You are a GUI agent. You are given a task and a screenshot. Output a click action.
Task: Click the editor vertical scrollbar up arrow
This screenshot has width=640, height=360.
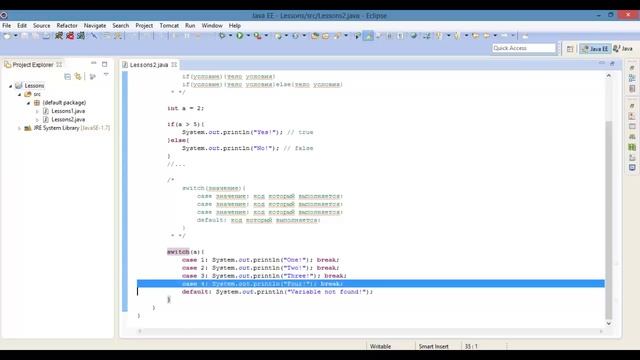609,76
